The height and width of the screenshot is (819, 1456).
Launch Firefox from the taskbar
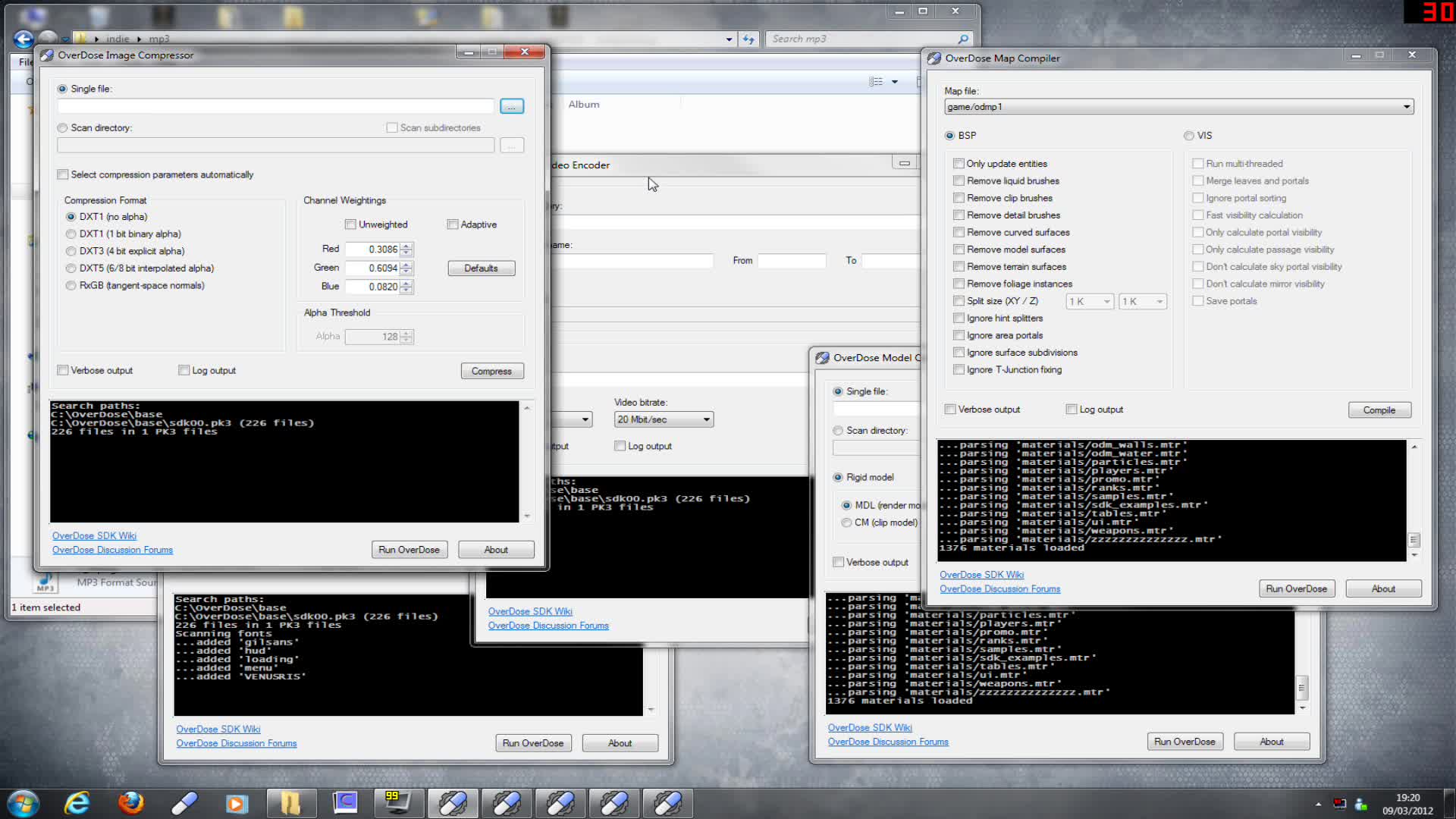(x=130, y=803)
